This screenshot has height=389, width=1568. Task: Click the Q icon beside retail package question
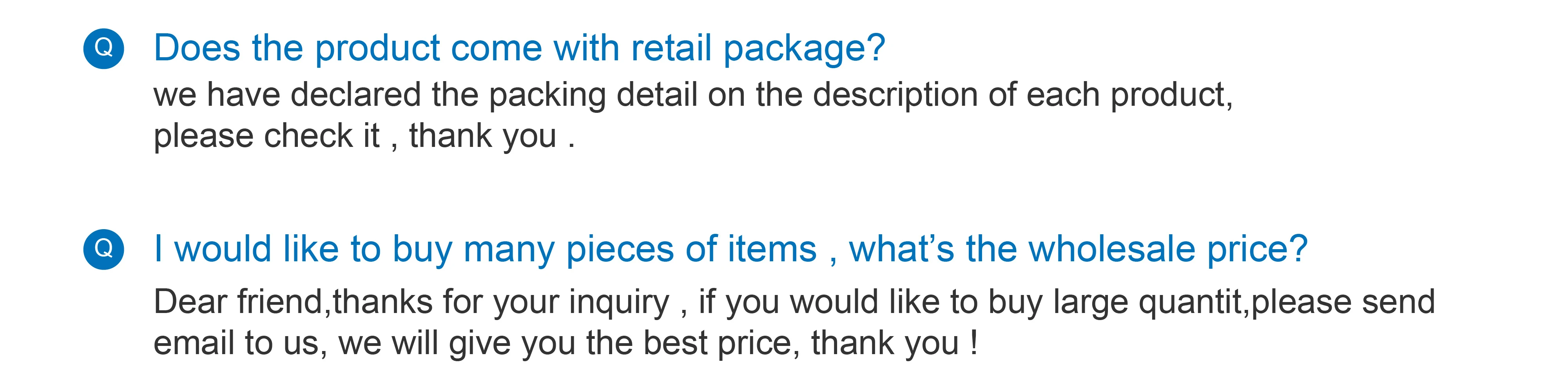103,48
